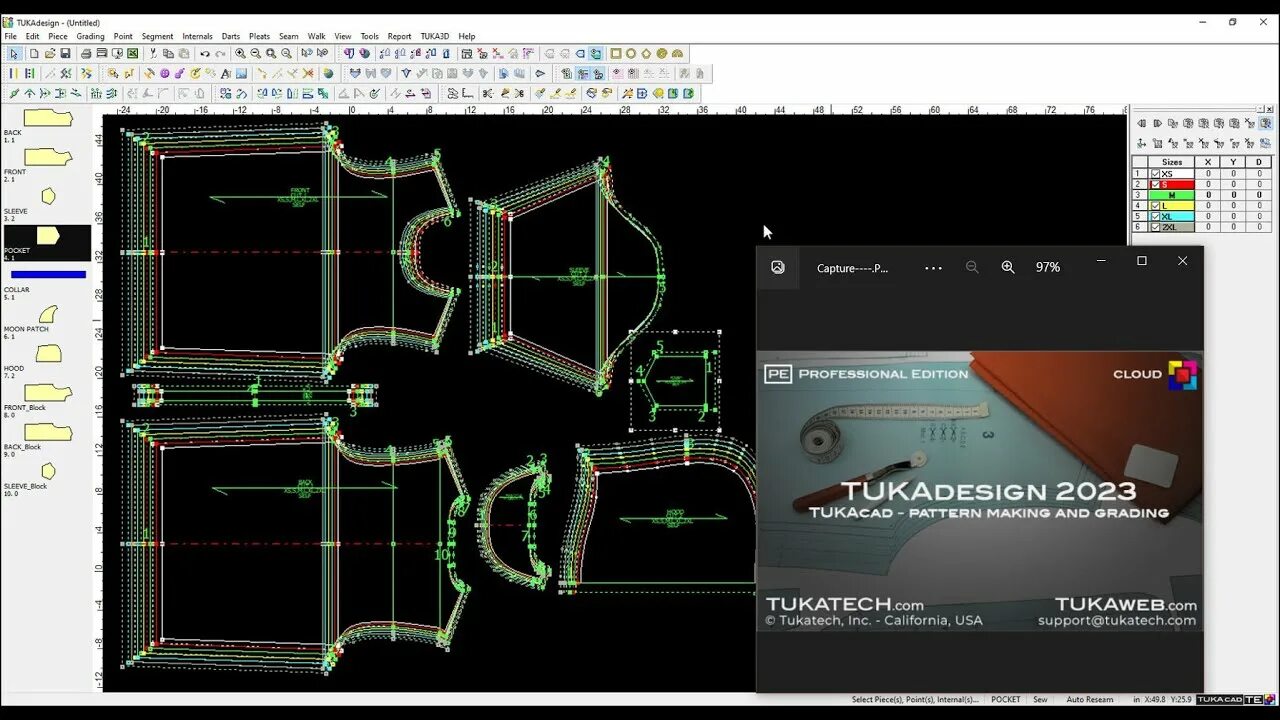The width and height of the screenshot is (1280, 720).
Task: Open more options in image viewer
Action: [933, 268]
